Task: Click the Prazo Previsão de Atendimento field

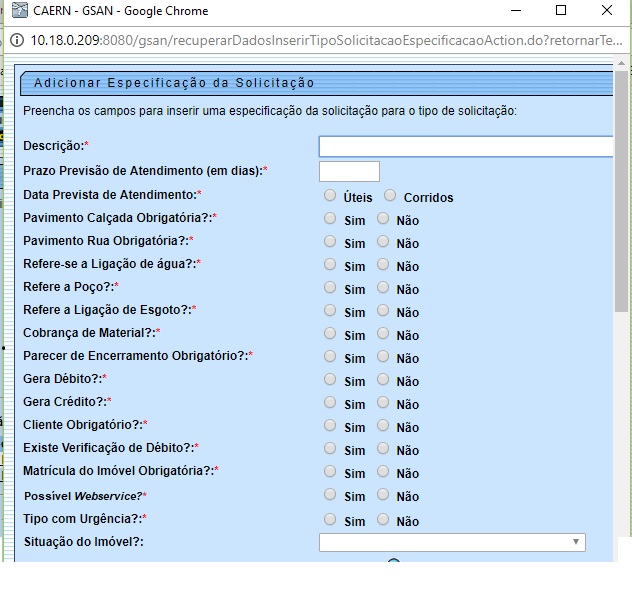Action: point(349,171)
